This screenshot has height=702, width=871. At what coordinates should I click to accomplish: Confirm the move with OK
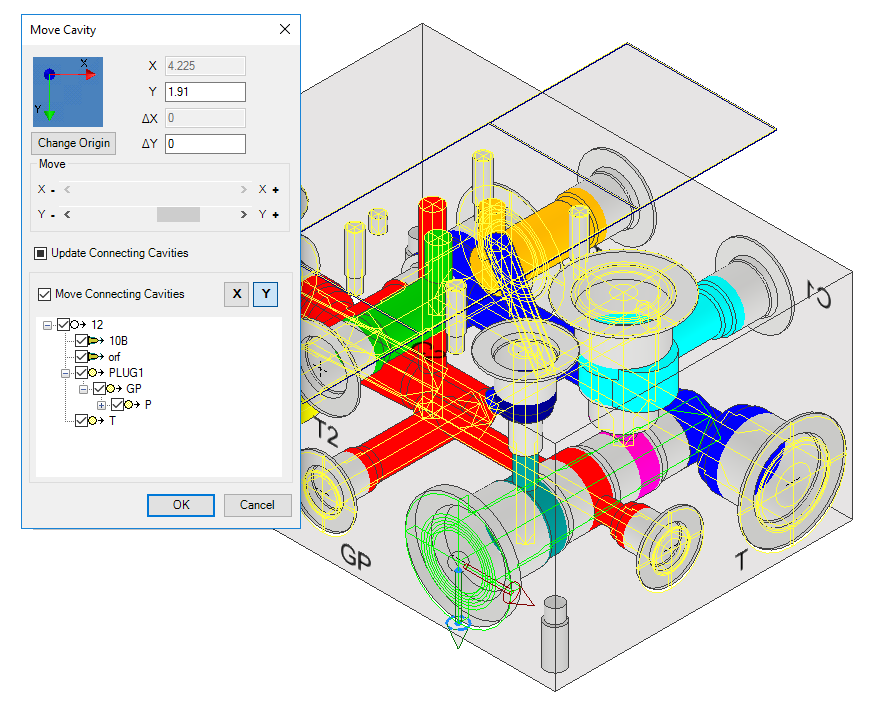tap(180, 505)
